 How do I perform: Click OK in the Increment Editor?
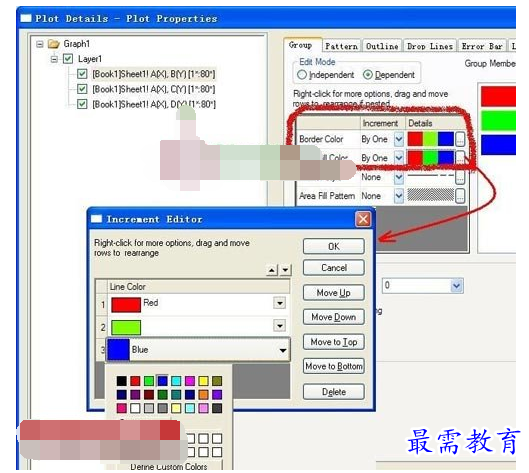point(334,246)
